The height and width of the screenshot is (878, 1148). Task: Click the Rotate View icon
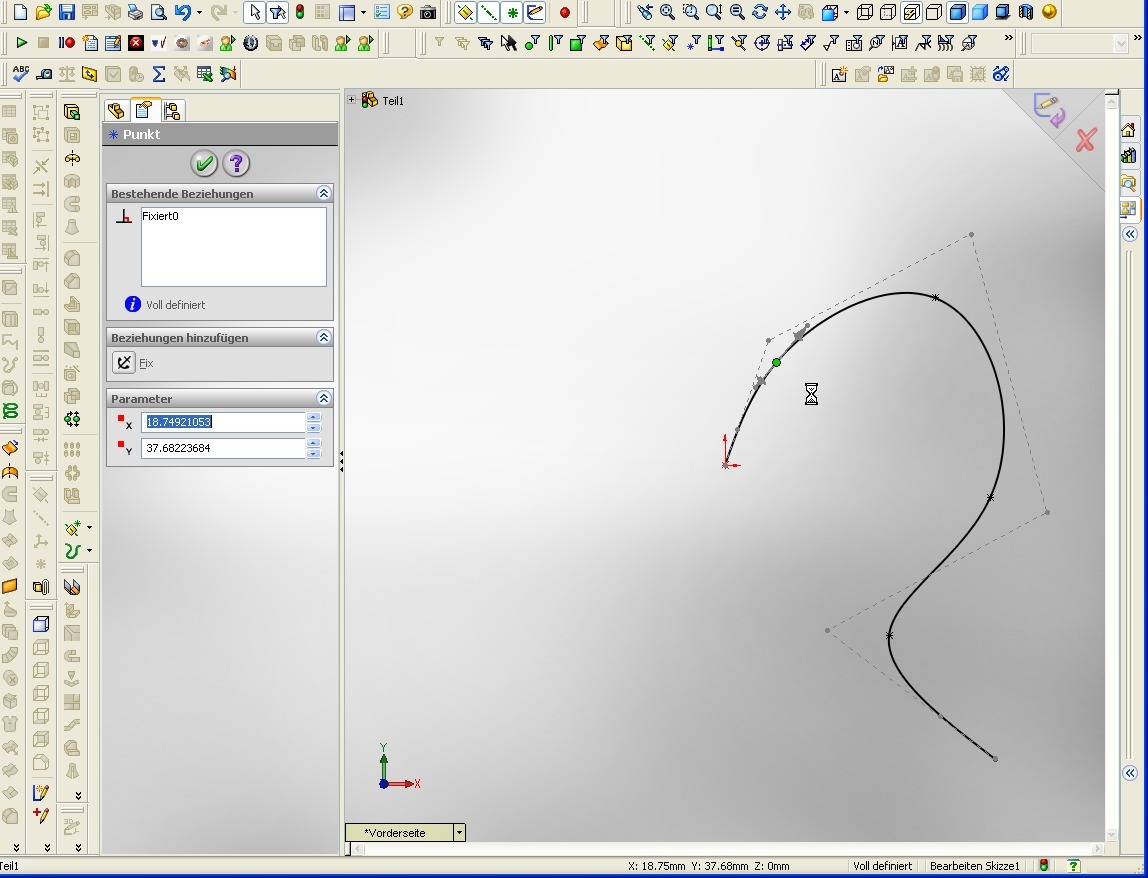pos(760,13)
